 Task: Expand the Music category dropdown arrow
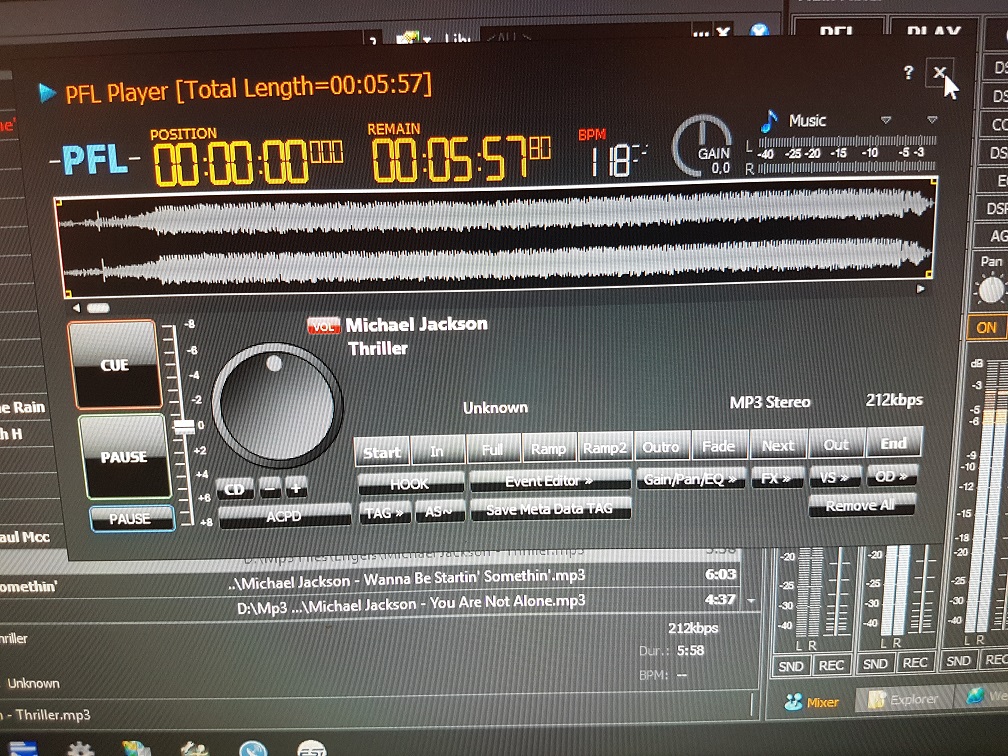pyautogui.click(x=886, y=120)
